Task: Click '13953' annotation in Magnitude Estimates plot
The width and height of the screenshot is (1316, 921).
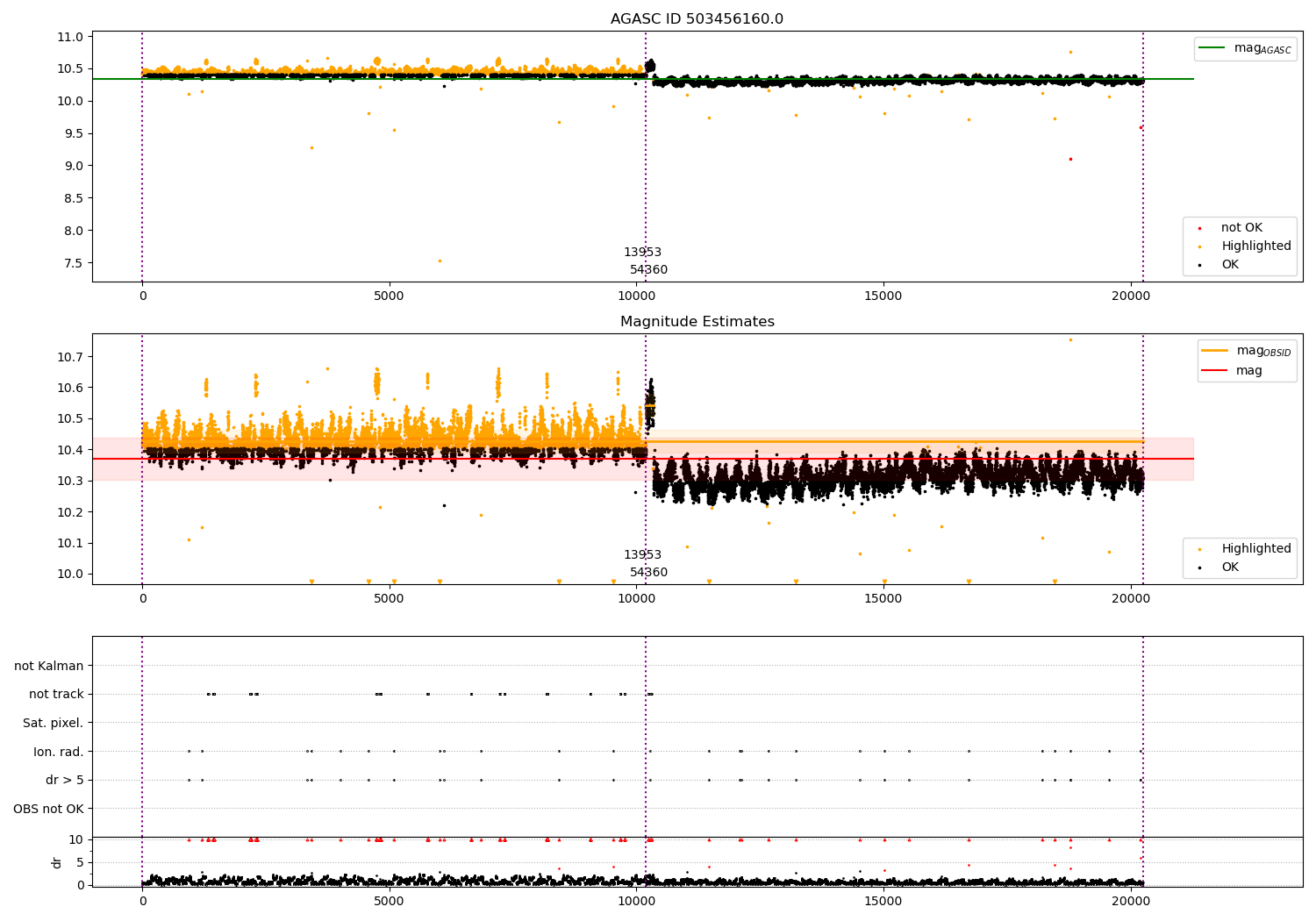Action: 642,555
